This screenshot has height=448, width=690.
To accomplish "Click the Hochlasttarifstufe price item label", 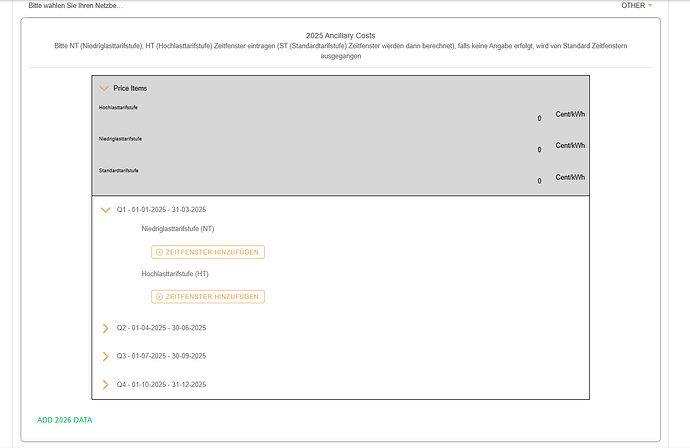I will [118, 107].
